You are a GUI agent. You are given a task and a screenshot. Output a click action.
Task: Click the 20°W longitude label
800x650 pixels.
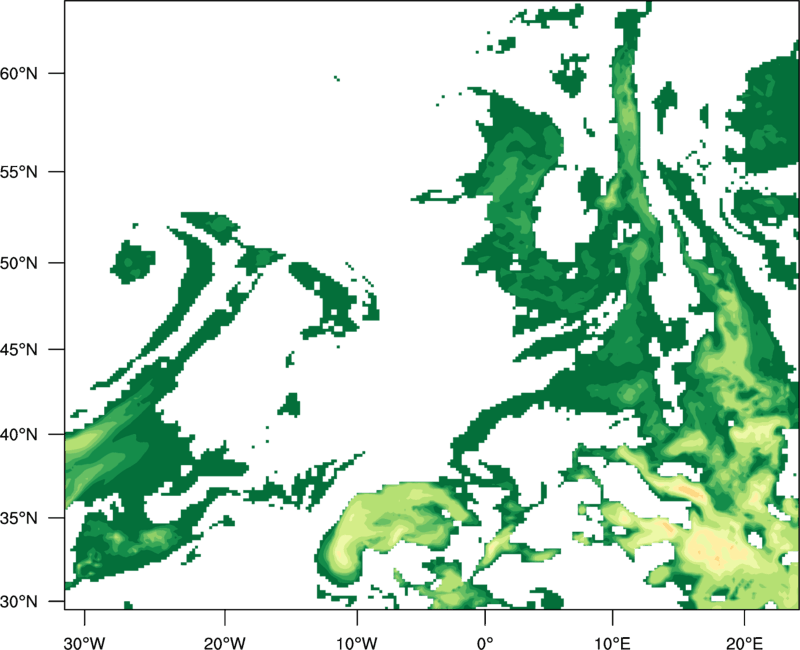(224, 643)
